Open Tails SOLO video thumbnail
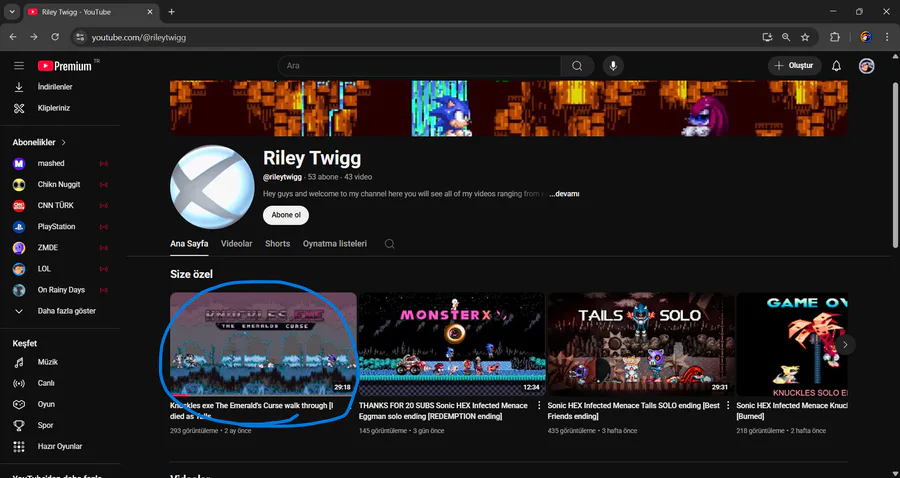The image size is (900, 478). click(641, 344)
